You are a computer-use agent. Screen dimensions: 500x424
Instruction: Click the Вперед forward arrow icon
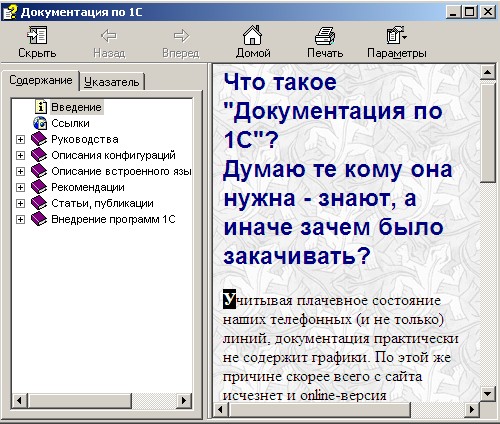coord(181,36)
